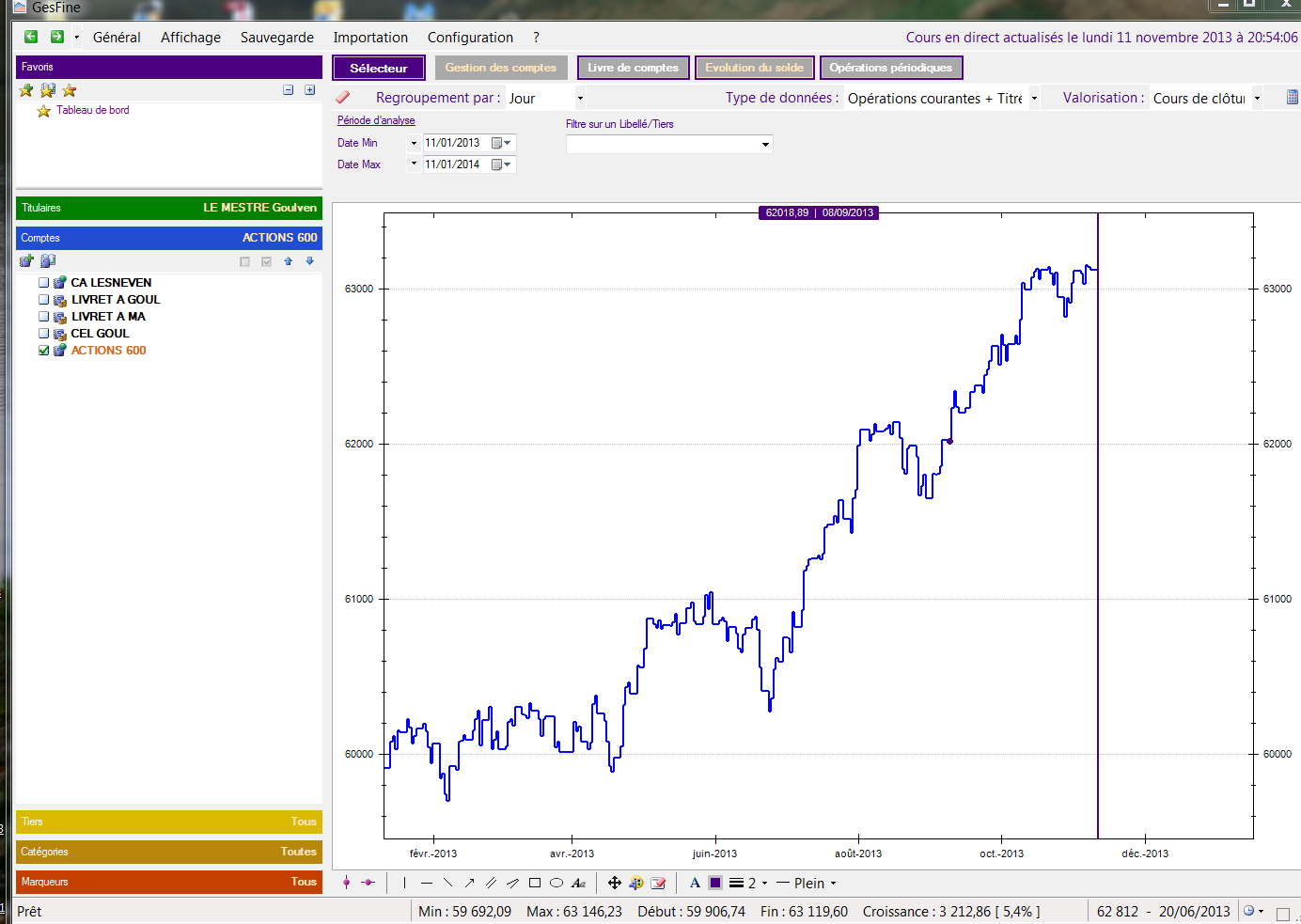Screen dimensions: 1301x924
Task: Activate the move crosshair tool
Action: [x=614, y=883]
